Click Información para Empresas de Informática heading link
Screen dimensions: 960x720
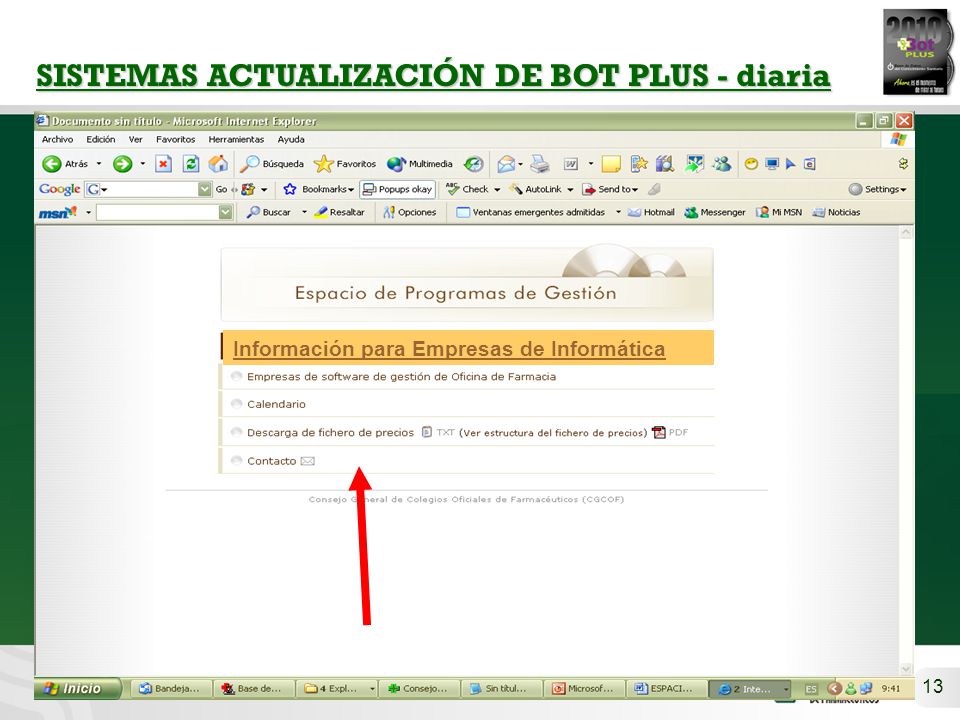[x=449, y=349]
